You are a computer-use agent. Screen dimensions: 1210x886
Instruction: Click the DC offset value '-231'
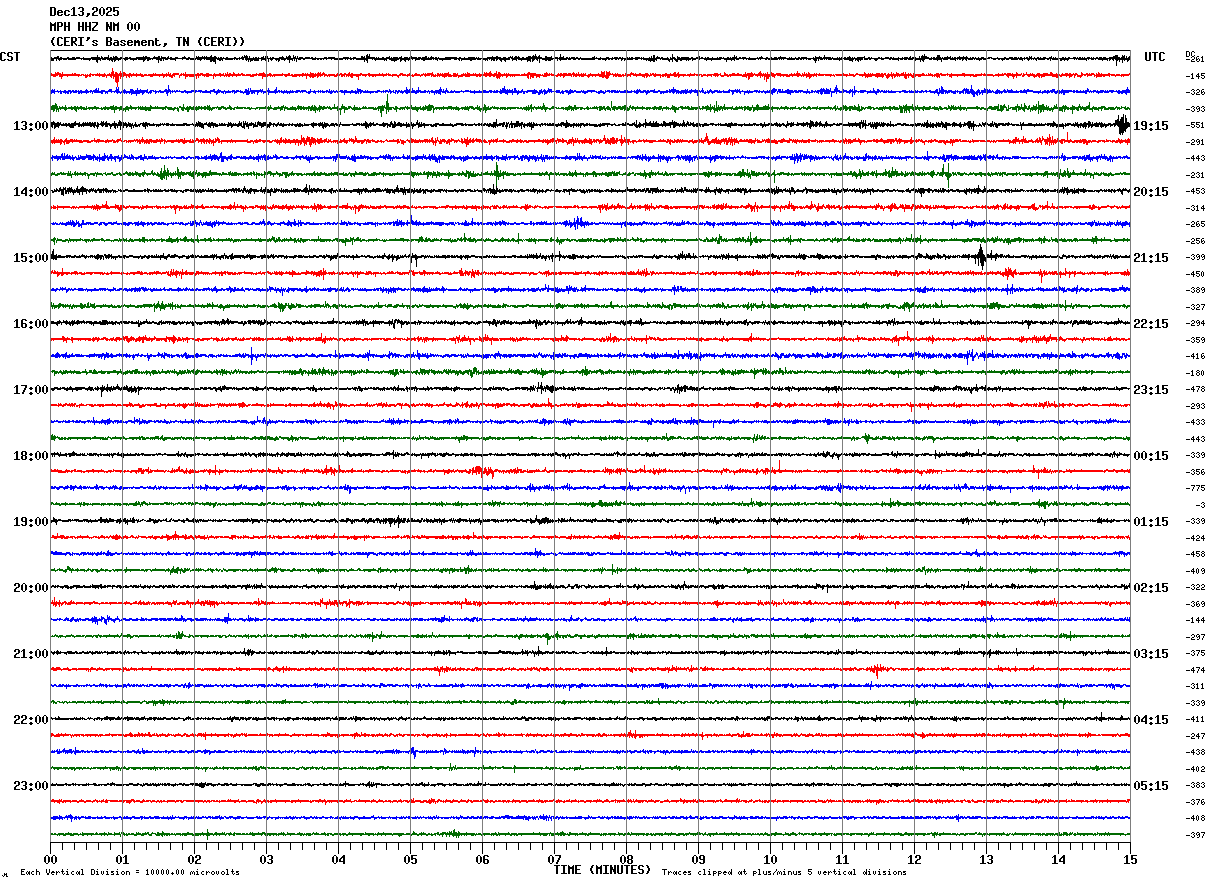[x=1195, y=175]
